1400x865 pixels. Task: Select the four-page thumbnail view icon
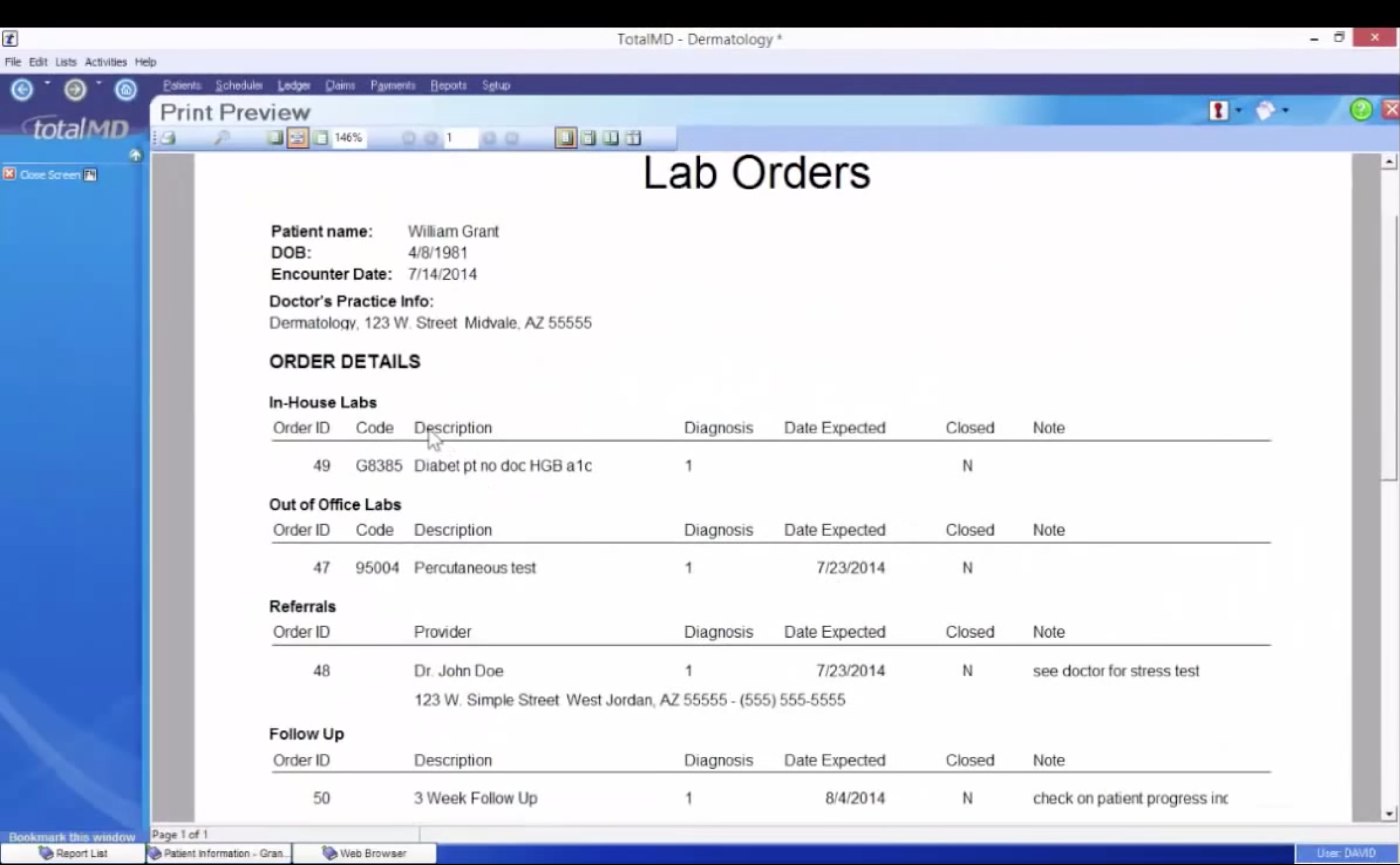633,137
